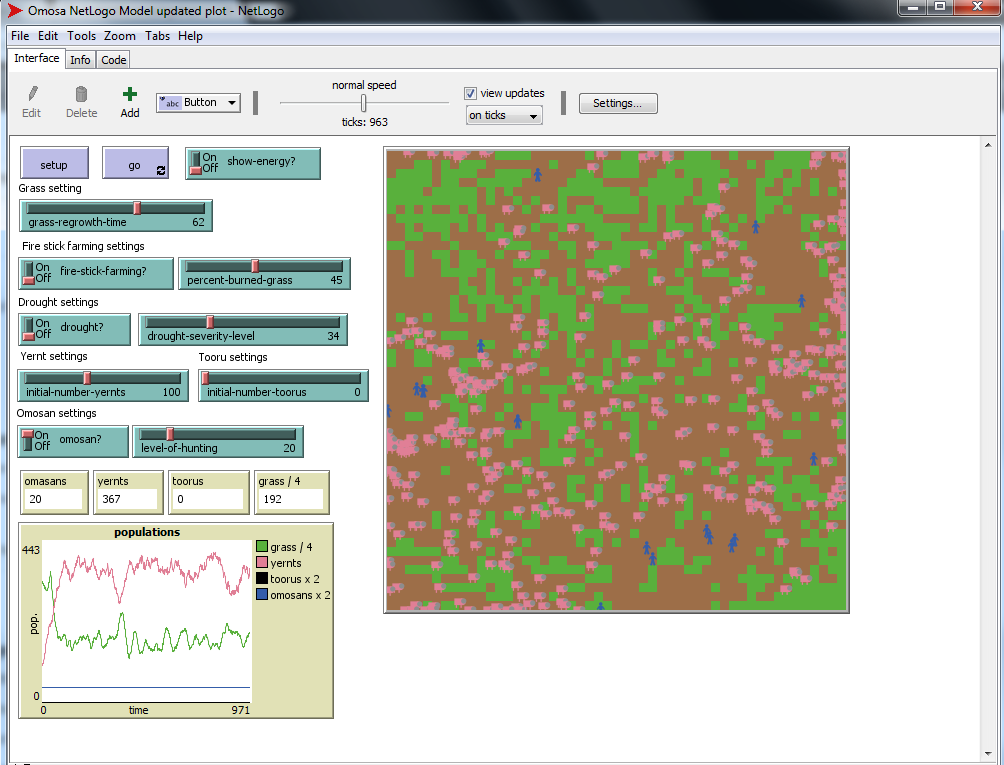This screenshot has width=1004, height=765.
Task: Click the Omosan settings label
Action: [x=56, y=413]
